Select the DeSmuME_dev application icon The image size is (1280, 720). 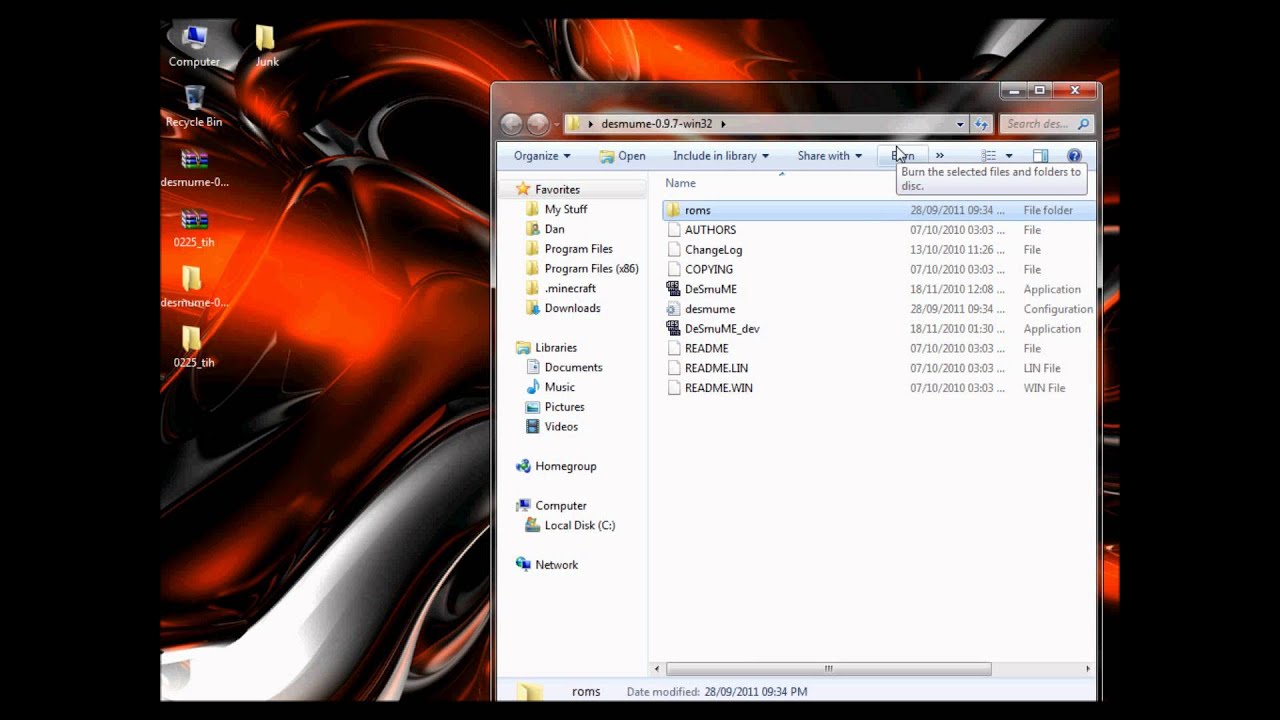(673, 328)
